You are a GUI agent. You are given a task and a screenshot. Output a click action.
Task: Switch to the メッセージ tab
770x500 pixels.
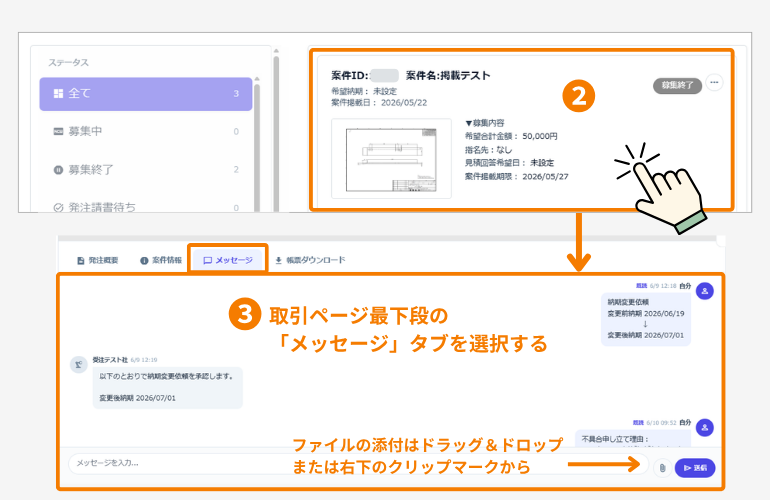click(x=228, y=260)
